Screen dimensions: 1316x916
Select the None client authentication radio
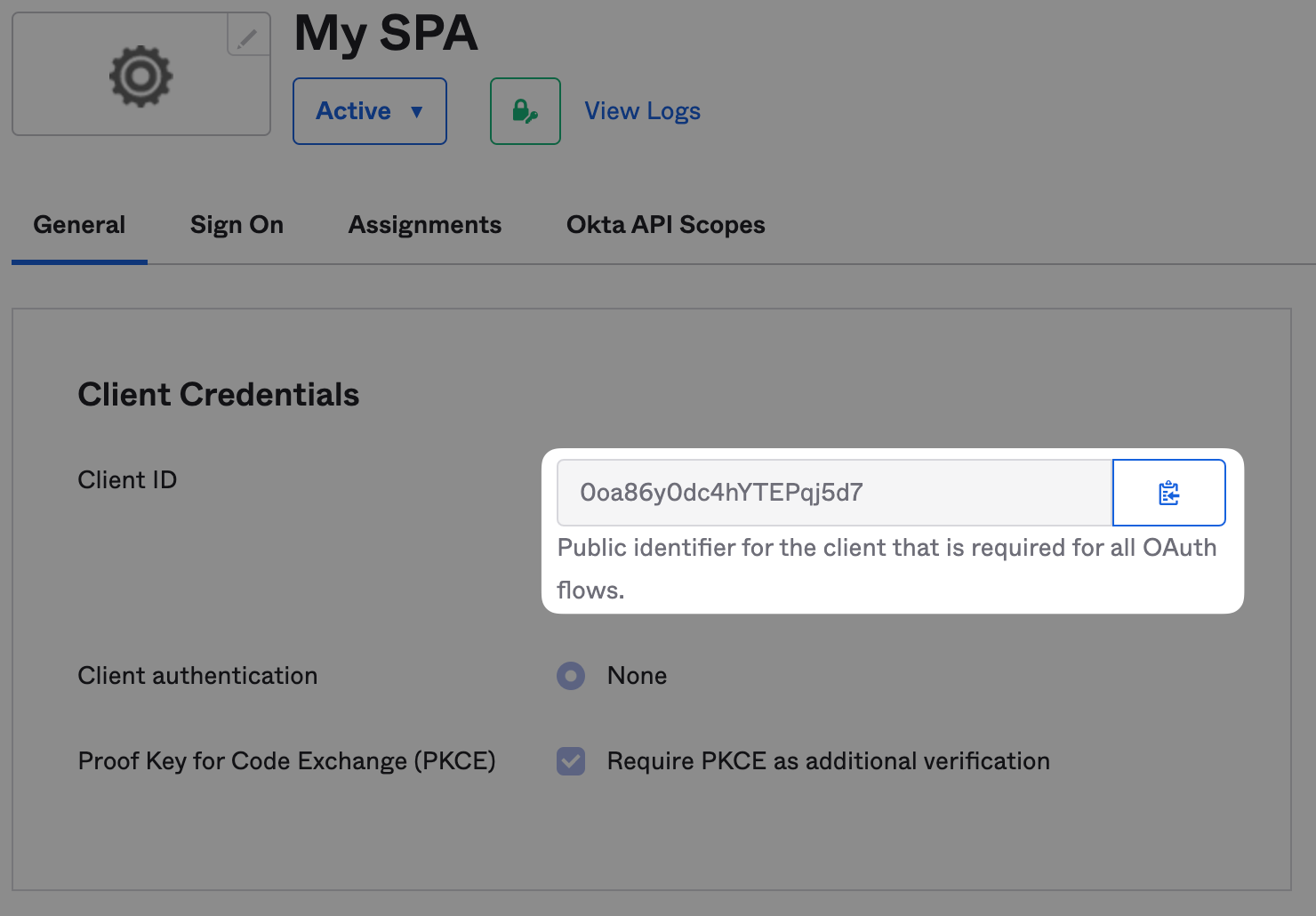pos(571,676)
